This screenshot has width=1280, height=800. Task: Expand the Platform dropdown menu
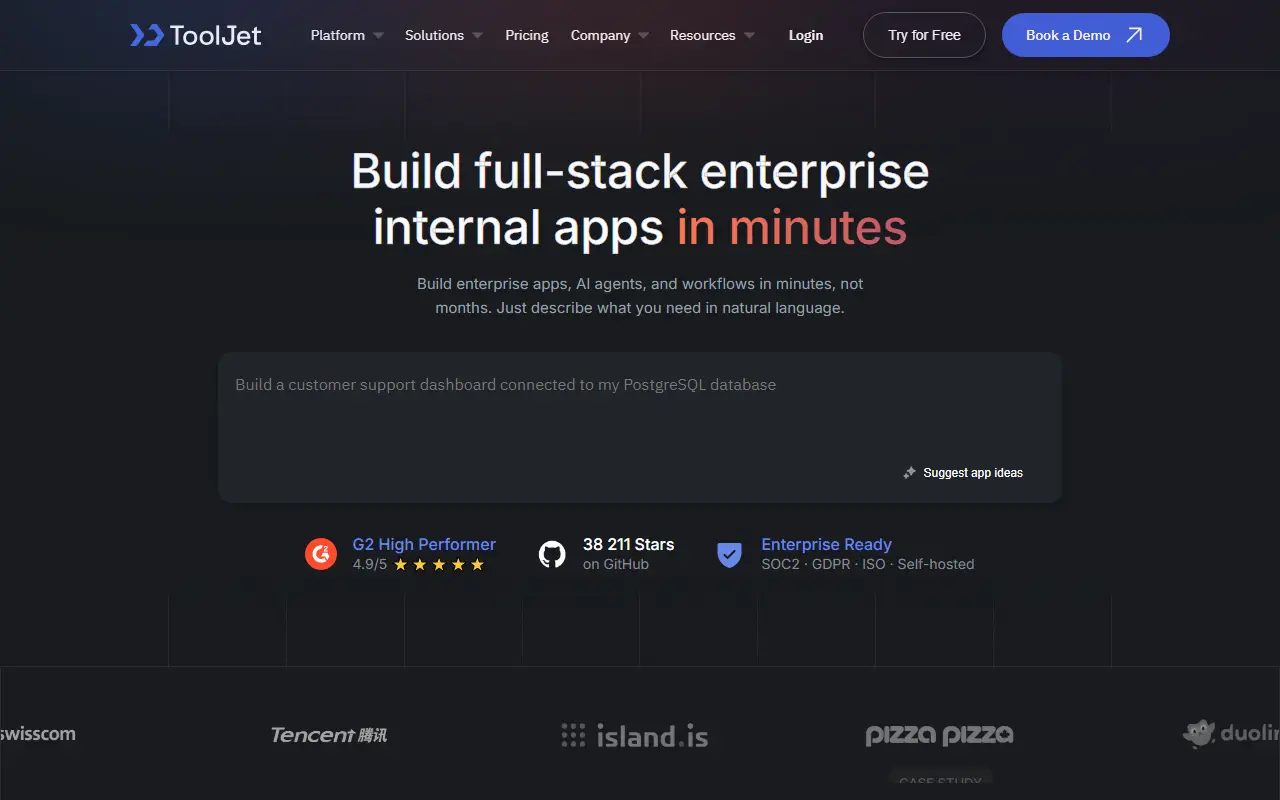[347, 35]
